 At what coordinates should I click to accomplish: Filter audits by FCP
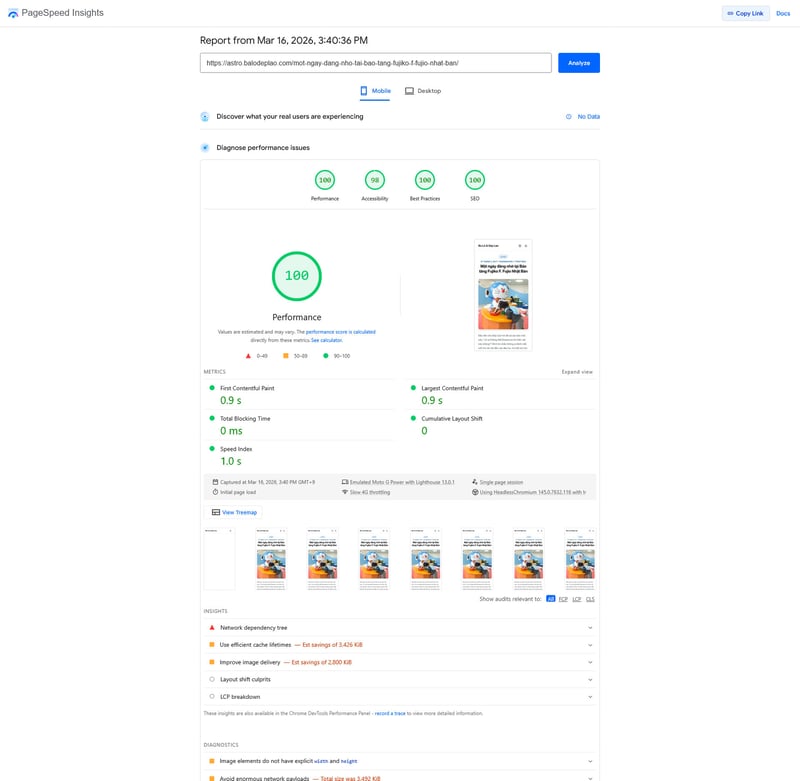click(x=563, y=599)
